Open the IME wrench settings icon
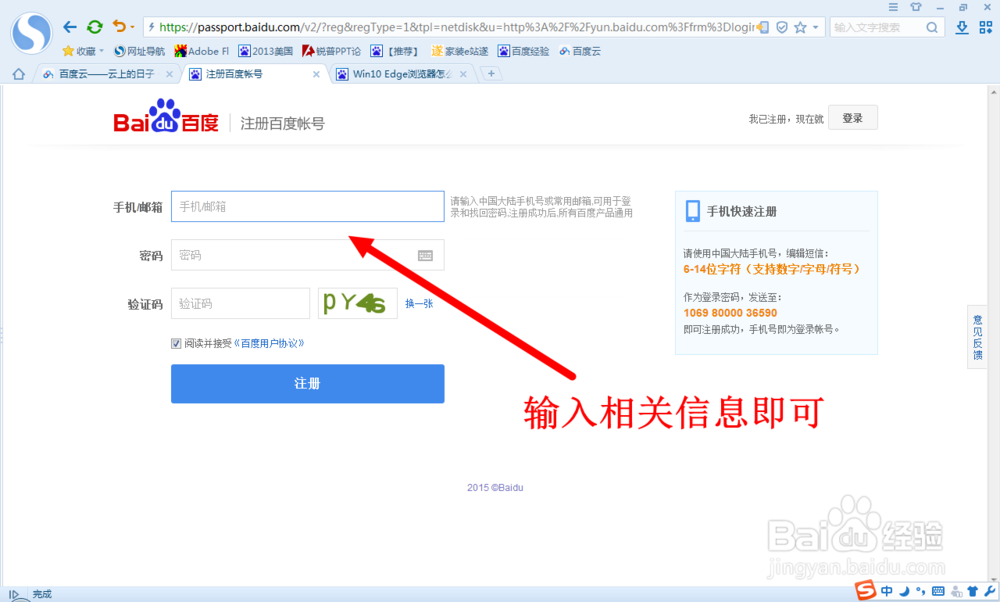Image resolution: width=1000 pixels, height=602 pixels. click(x=990, y=591)
